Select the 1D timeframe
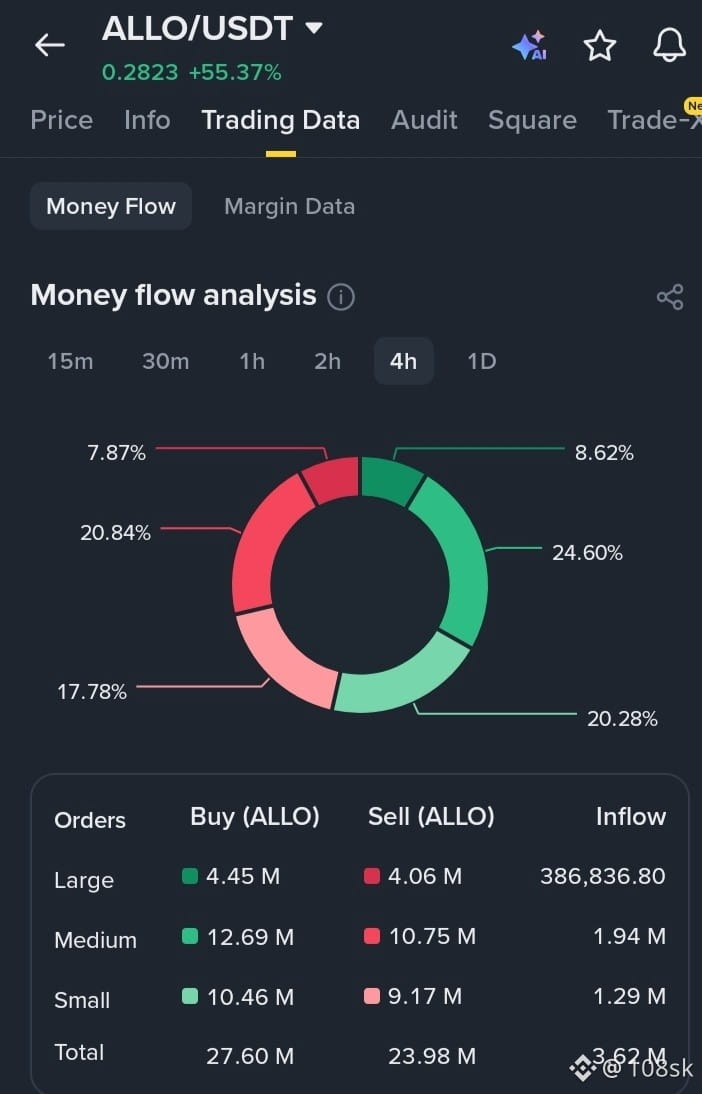Viewport: 702px width, 1094px height. point(481,361)
